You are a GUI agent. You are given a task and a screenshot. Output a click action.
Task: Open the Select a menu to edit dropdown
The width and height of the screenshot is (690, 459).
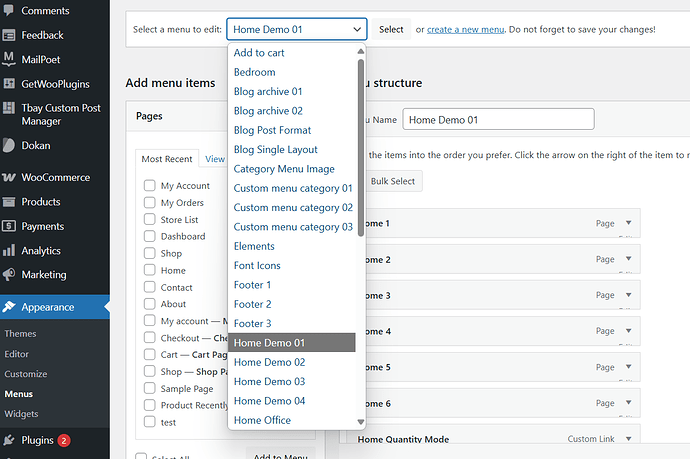coord(297,29)
